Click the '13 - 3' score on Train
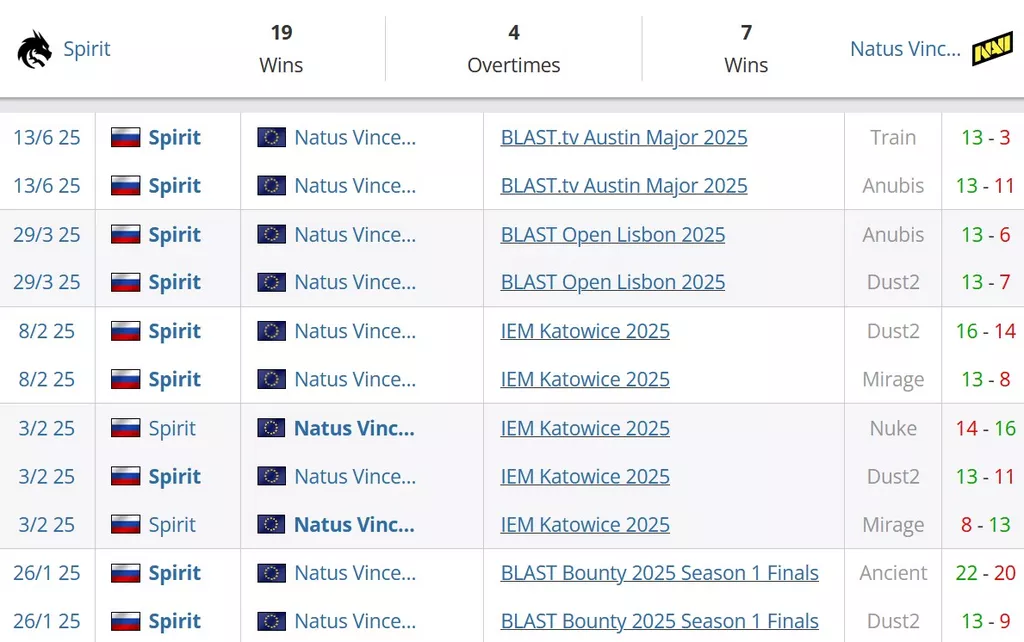 click(986, 138)
